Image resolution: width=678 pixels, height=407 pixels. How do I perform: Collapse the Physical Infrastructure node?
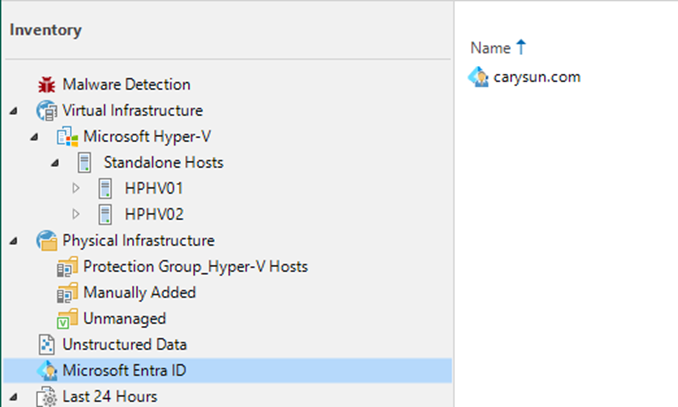tap(14, 241)
